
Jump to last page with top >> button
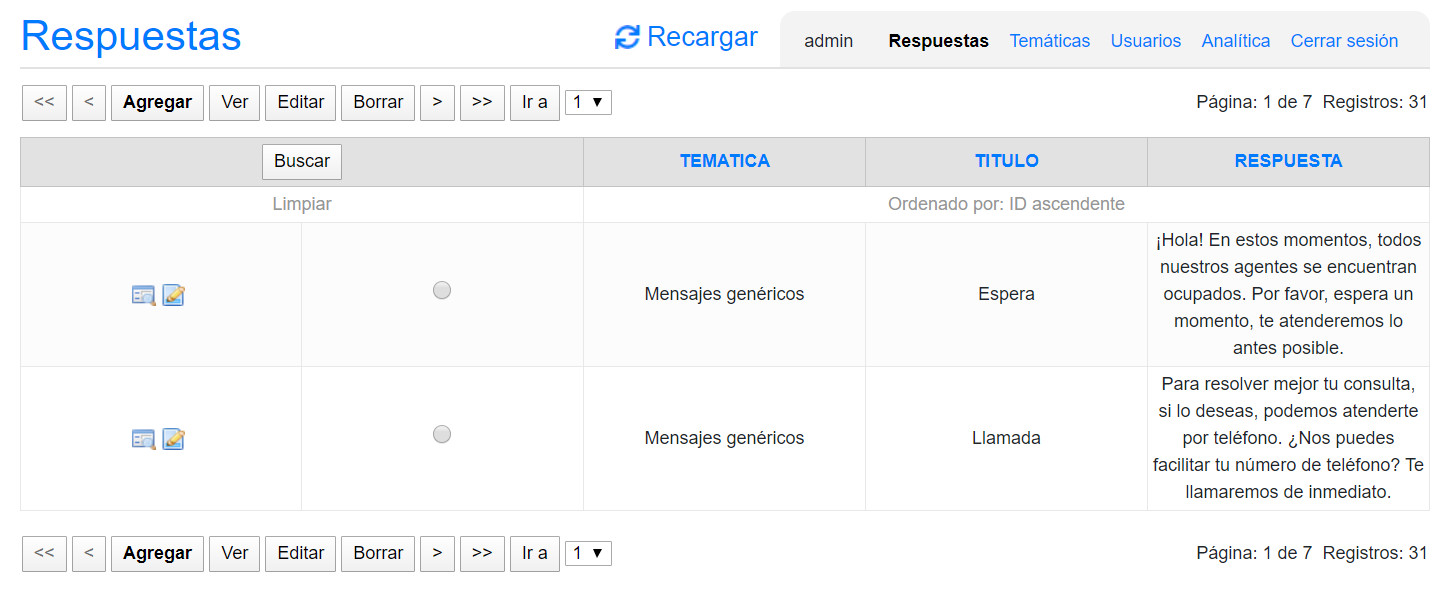(482, 102)
